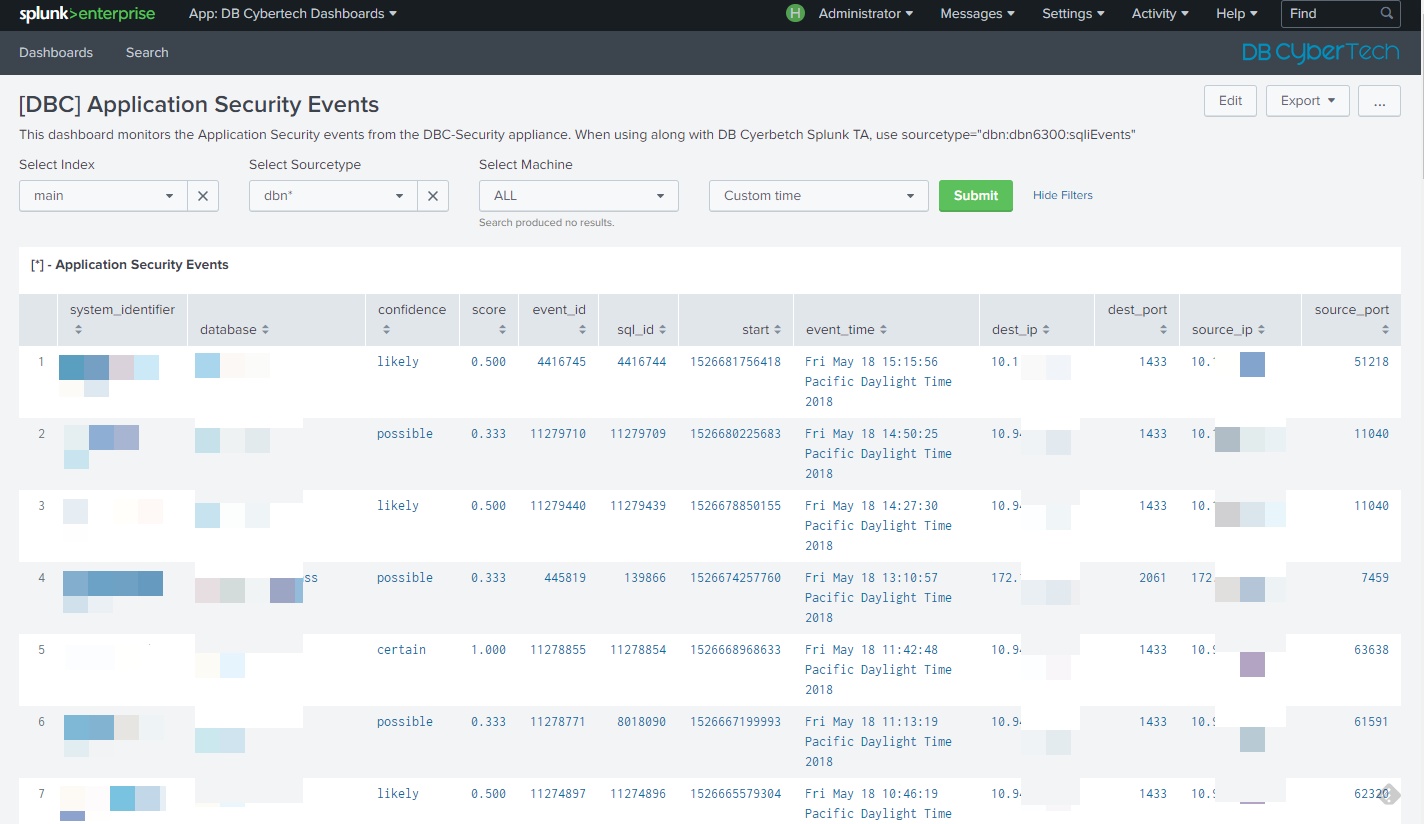
Task: Open the Administrator dropdown menu
Action: pyautogui.click(x=865, y=14)
